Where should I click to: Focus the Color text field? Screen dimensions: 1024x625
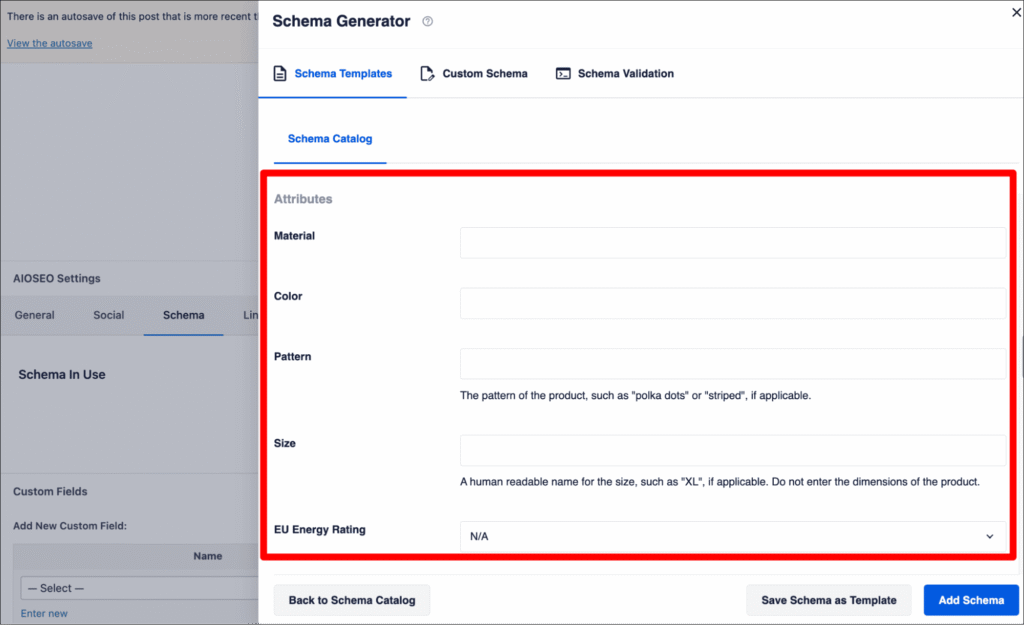(x=733, y=303)
